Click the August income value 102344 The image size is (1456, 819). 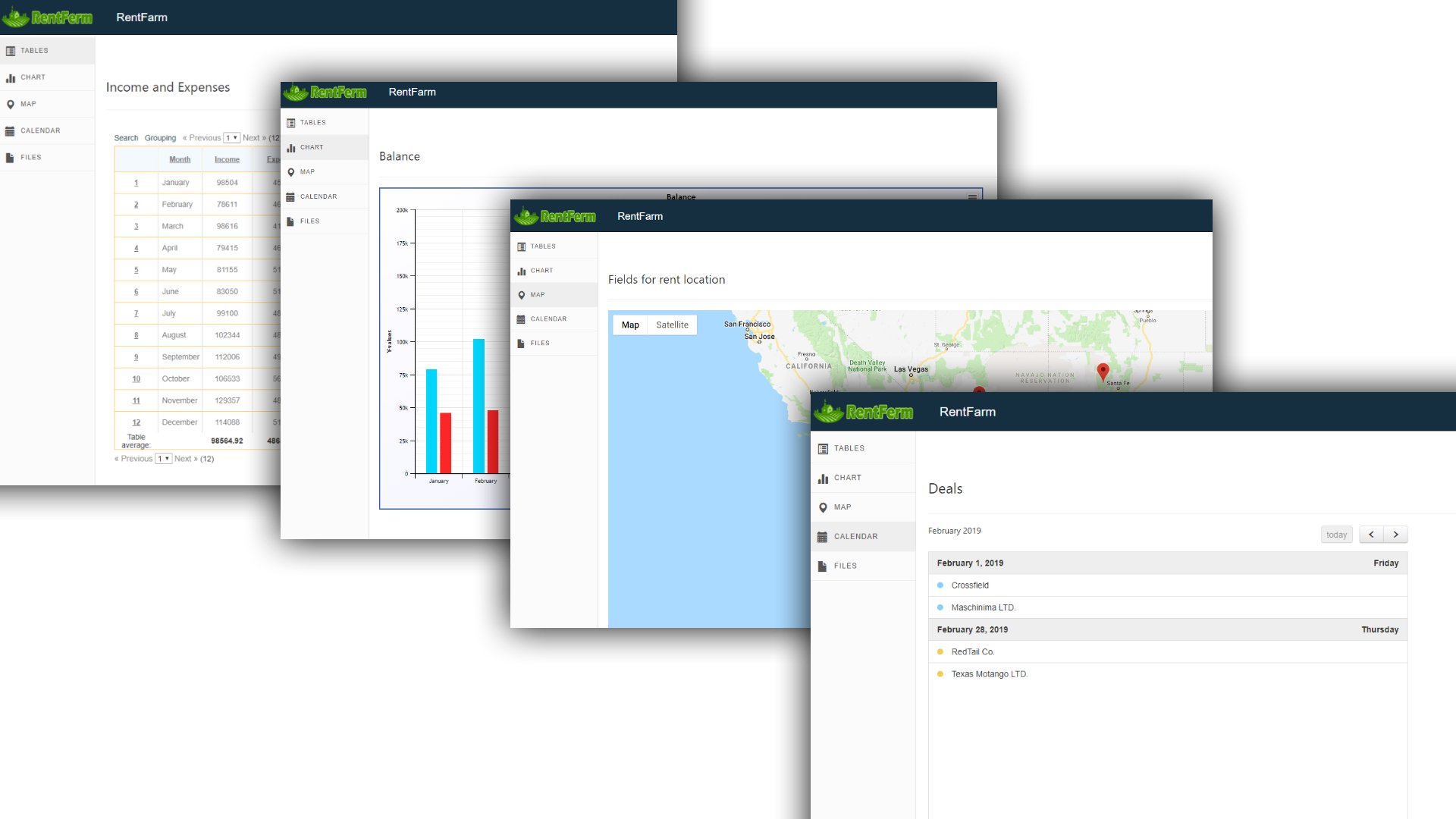tap(227, 335)
